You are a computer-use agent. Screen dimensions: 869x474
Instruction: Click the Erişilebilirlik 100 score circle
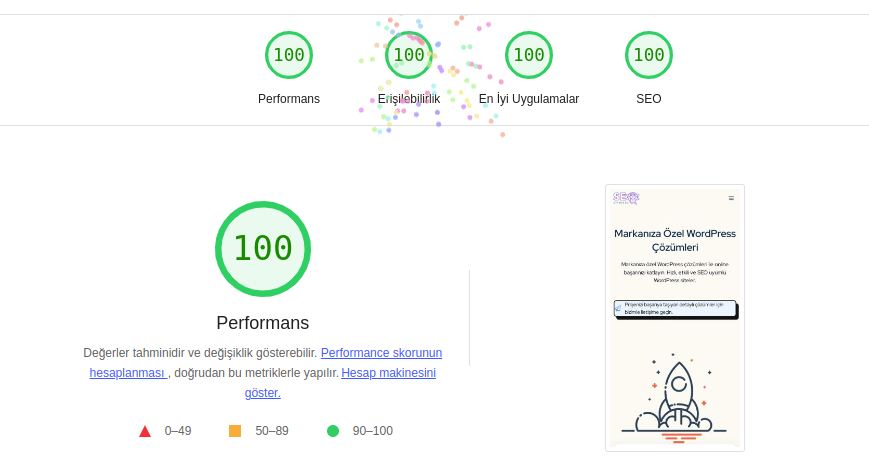pyautogui.click(x=409, y=55)
